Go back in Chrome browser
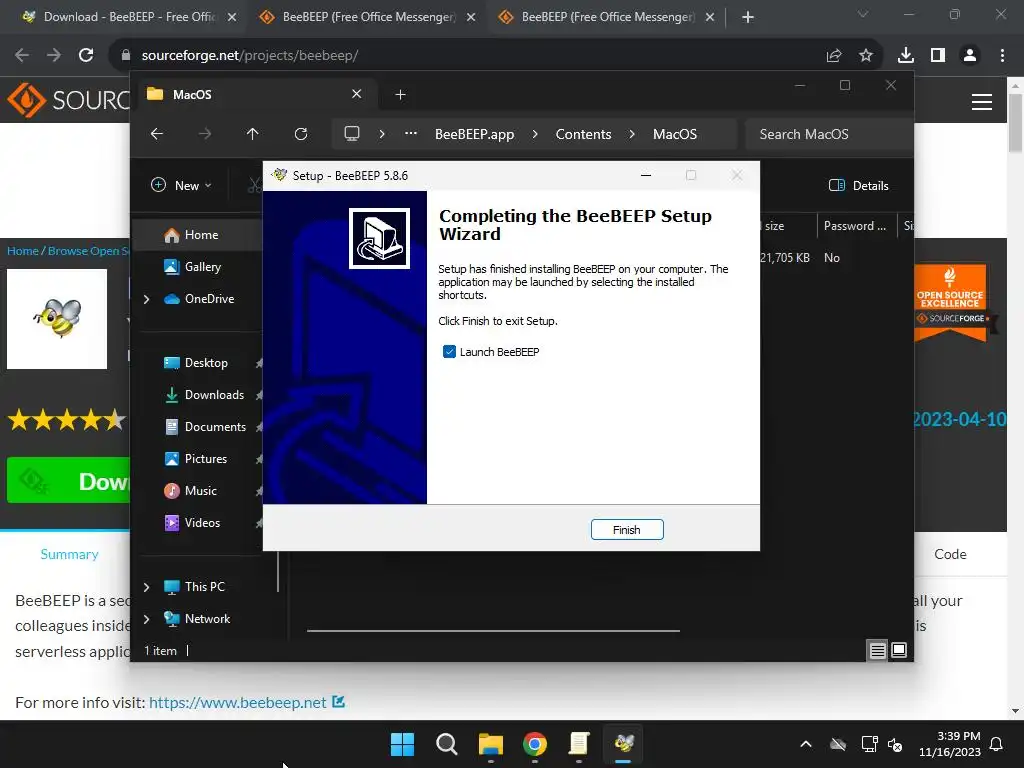Viewport: 1024px width, 768px height. [x=22, y=56]
